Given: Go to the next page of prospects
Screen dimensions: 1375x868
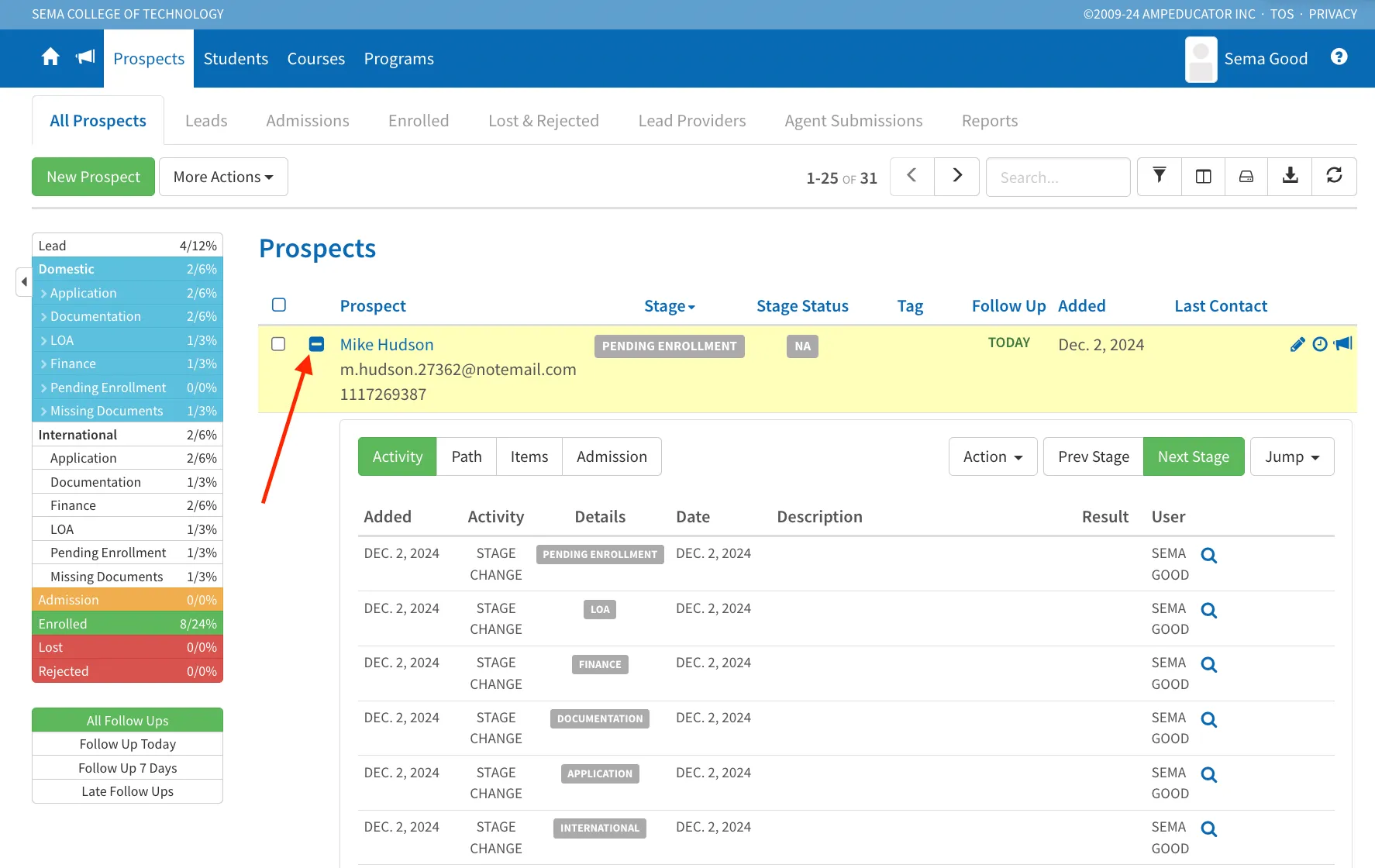Looking at the screenshot, I should point(956,177).
